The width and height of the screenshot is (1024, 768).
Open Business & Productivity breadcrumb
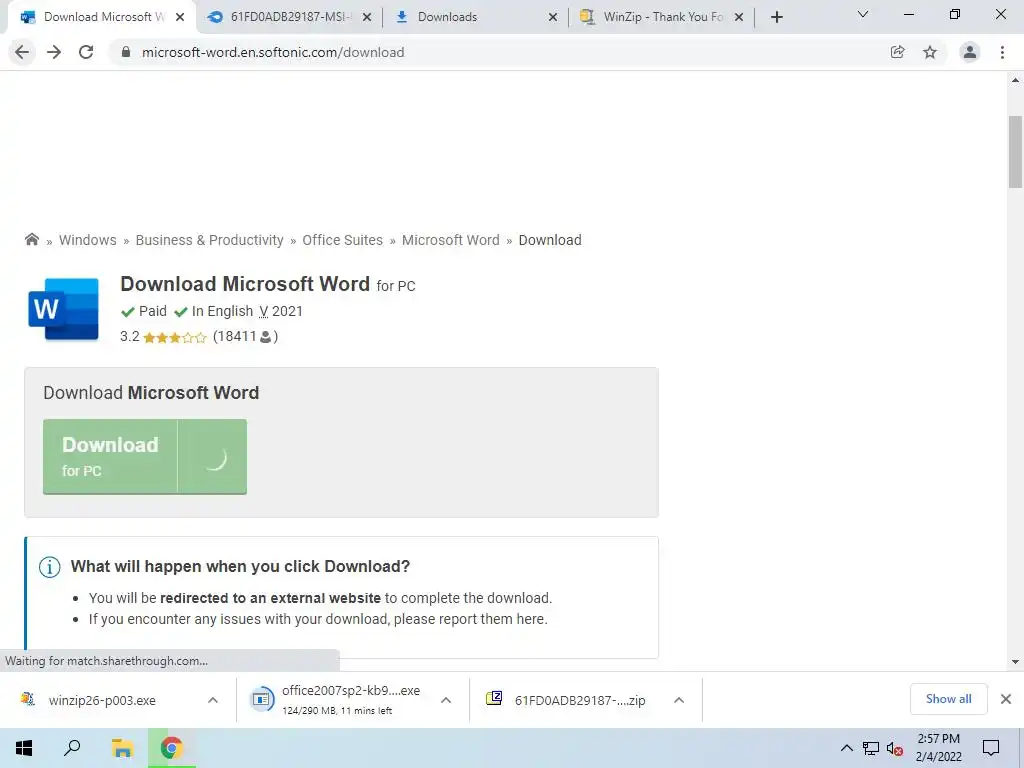(210, 240)
